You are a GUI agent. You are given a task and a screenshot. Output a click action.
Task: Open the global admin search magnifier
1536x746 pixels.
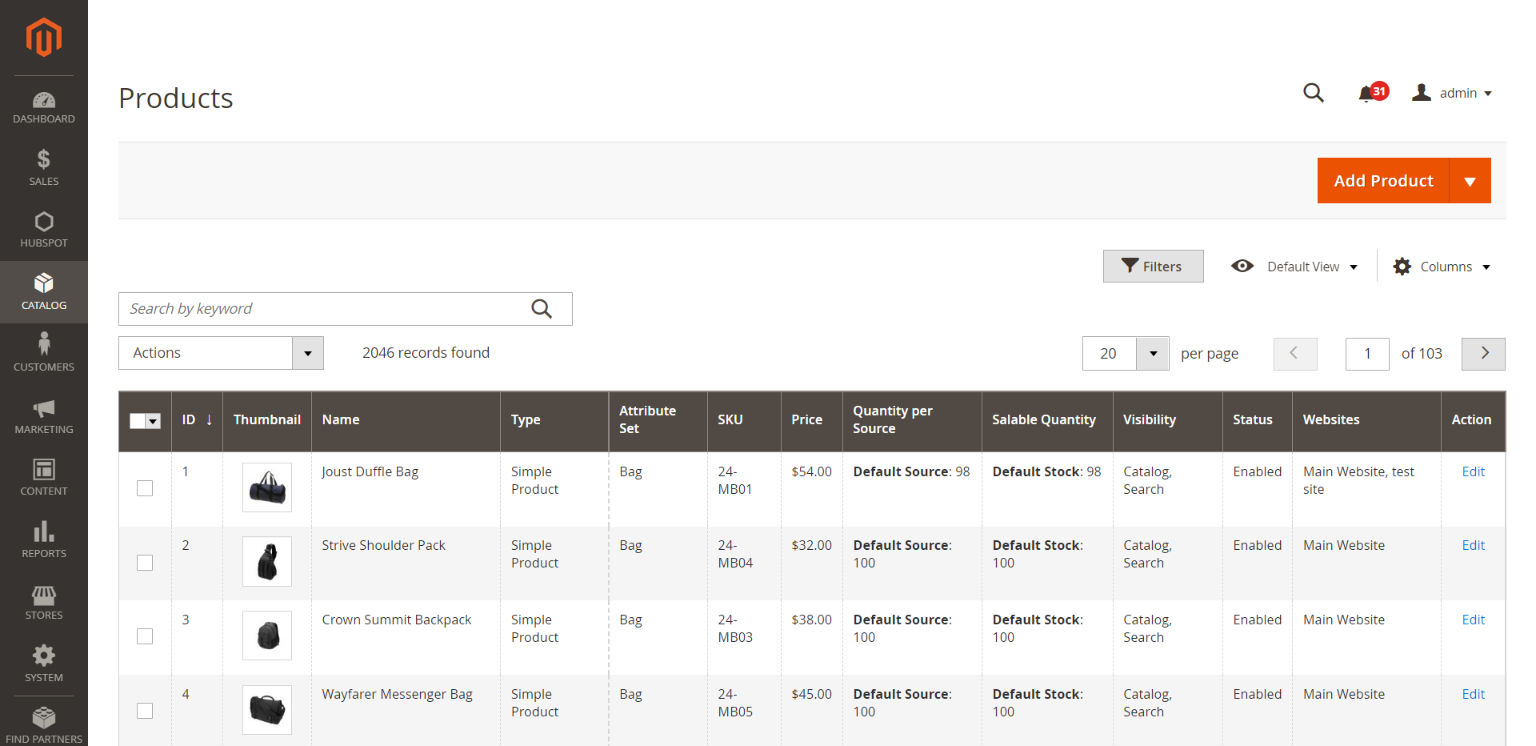click(1313, 92)
